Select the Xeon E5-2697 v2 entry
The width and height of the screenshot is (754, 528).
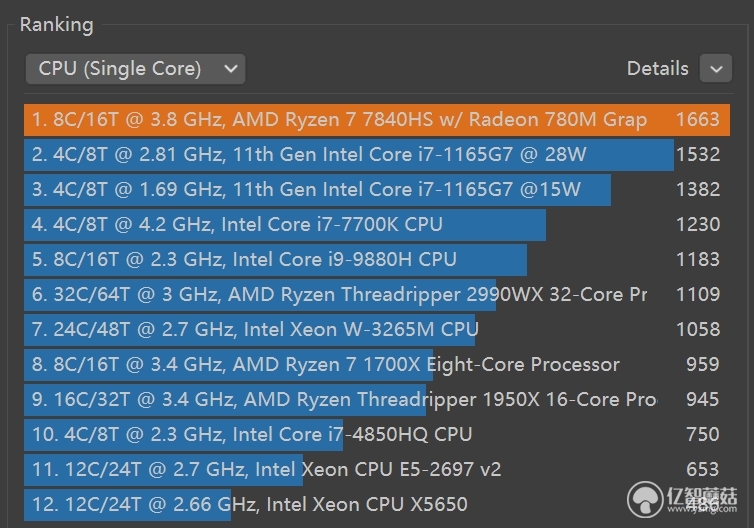click(x=377, y=470)
